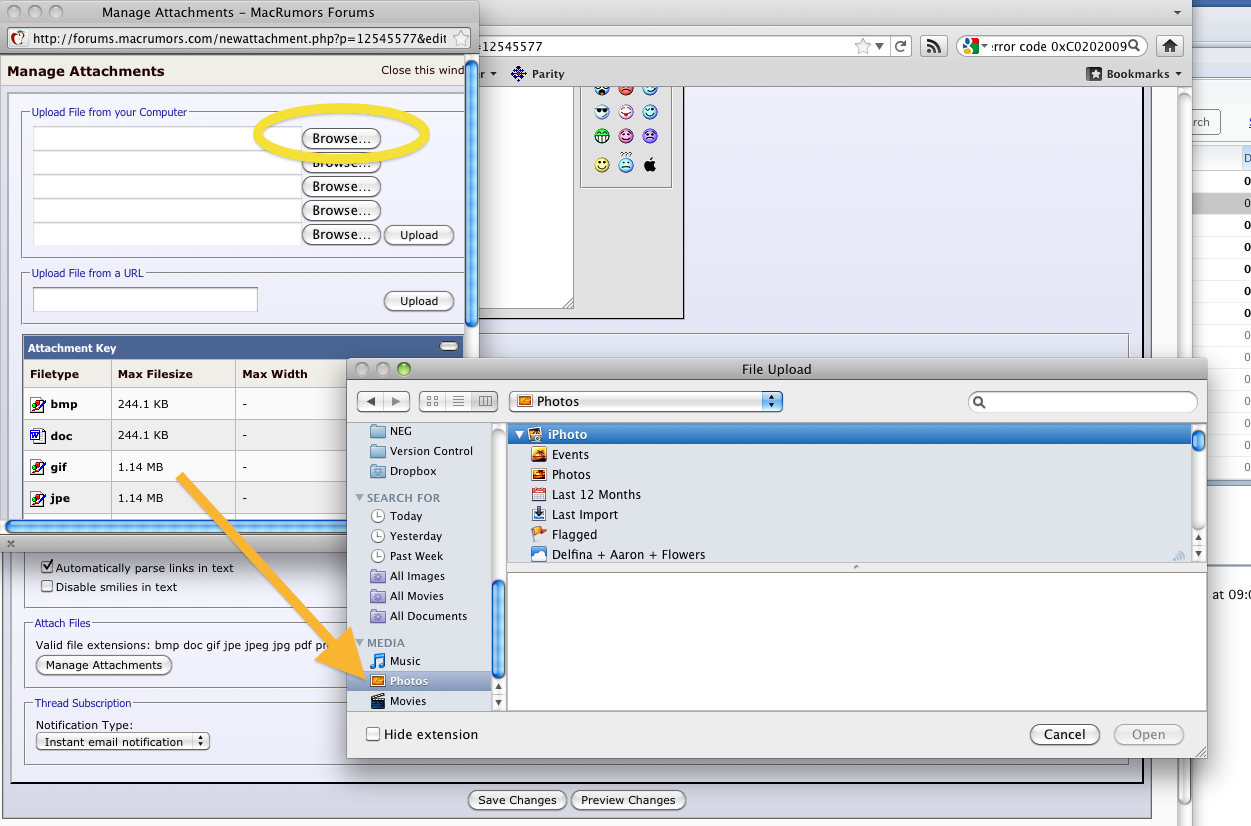This screenshot has width=1251, height=826.
Task: Focus the Upload File from URL field
Action: [x=145, y=300]
